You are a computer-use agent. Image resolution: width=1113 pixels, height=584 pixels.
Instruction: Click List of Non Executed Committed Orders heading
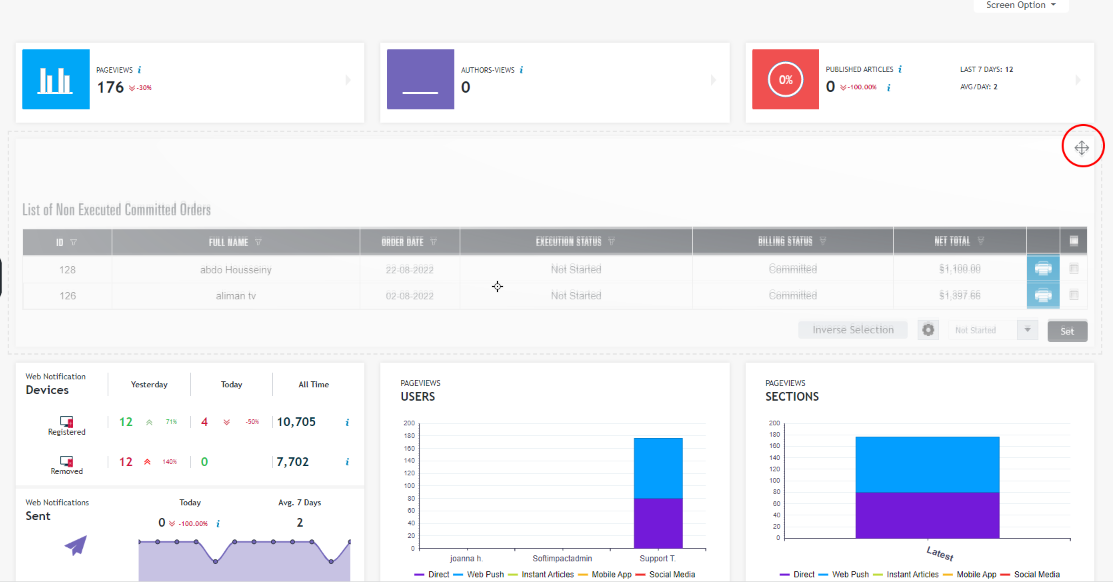coord(116,209)
